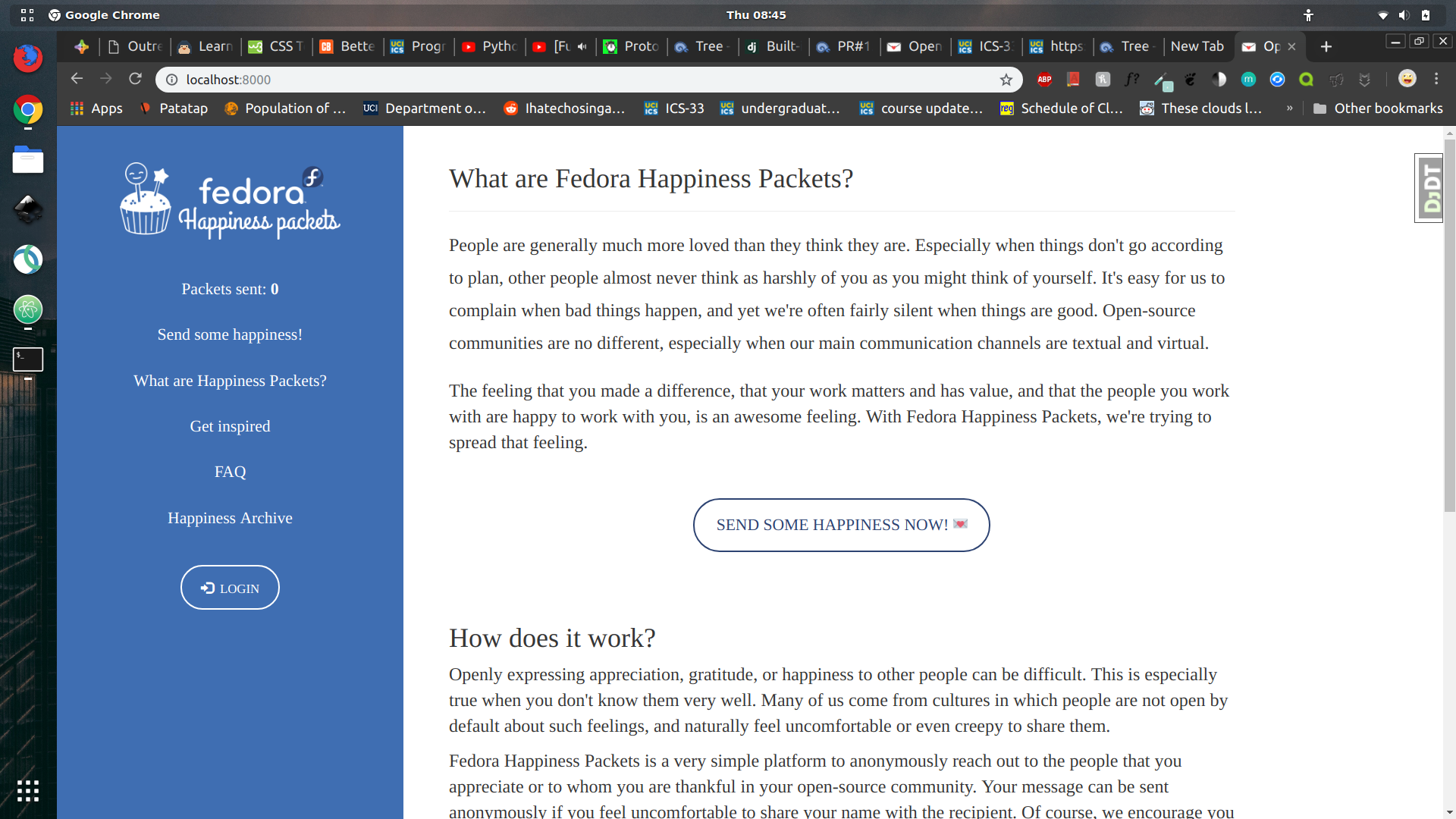Open the Chrome three-dot menu
This screenshot has height=819, width=1456.
(1436, 79)
